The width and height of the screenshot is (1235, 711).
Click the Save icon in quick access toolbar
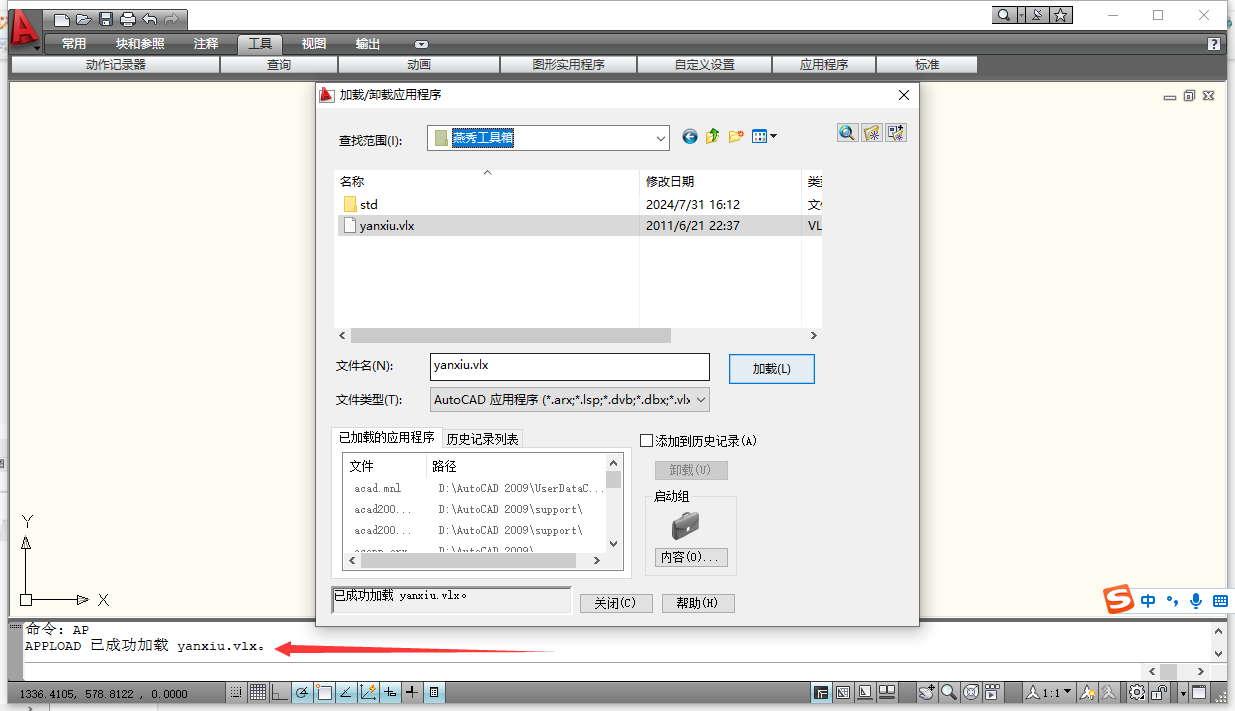coord(105,19)
